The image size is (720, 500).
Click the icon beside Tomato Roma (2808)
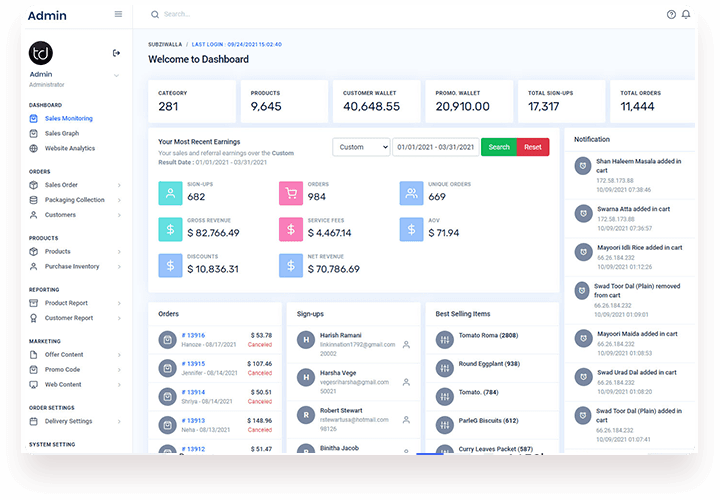444,340
